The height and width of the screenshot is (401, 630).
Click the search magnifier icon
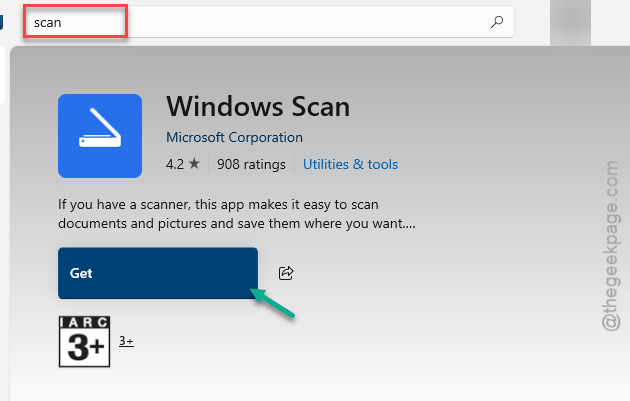497,22
